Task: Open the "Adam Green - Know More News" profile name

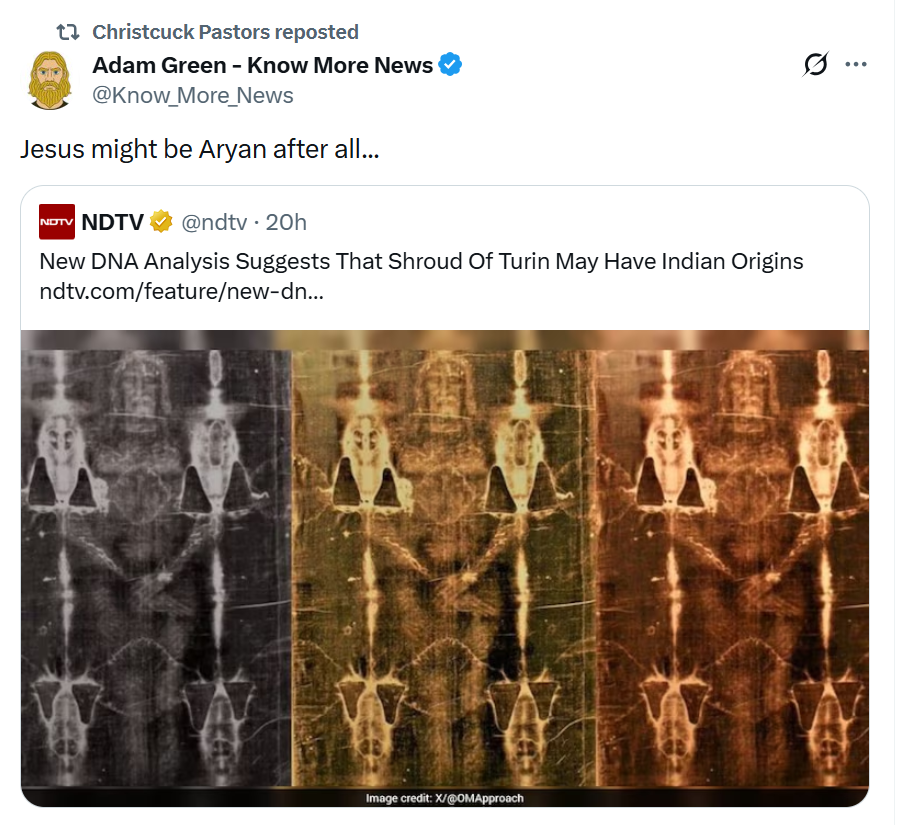Action: pos(262,66)
